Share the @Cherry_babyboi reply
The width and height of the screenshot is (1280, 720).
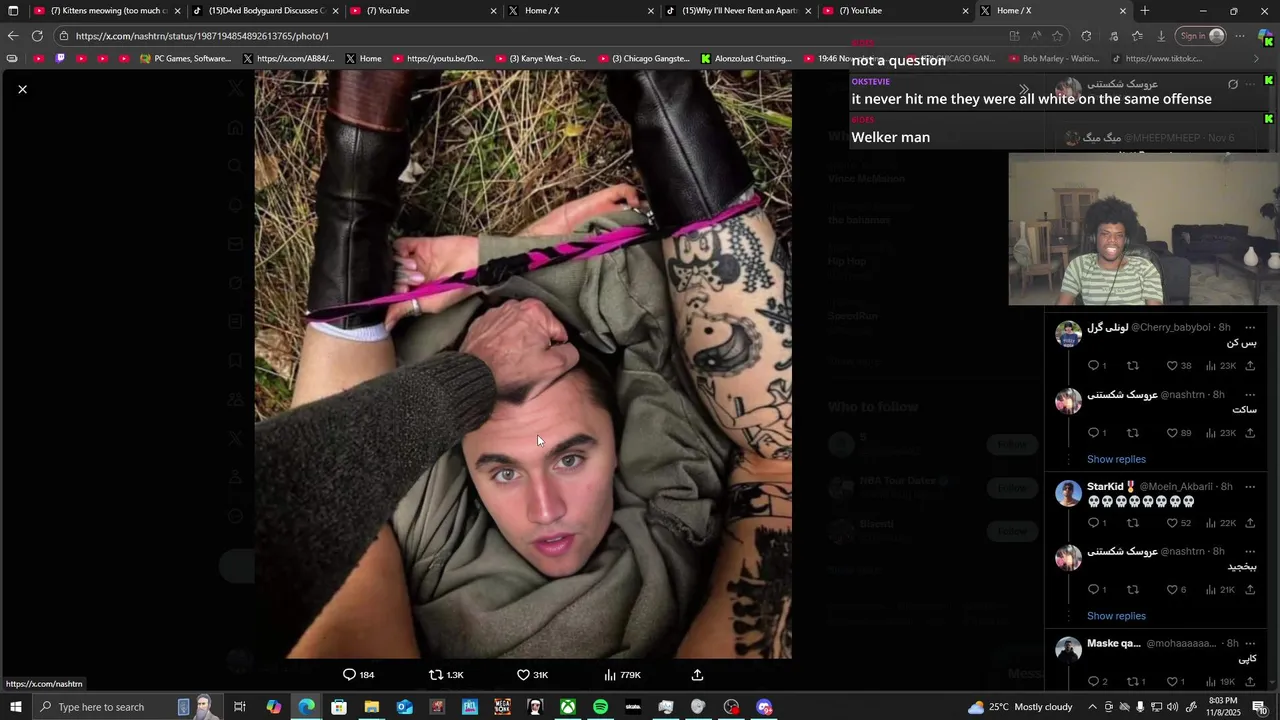point(1250,366)
